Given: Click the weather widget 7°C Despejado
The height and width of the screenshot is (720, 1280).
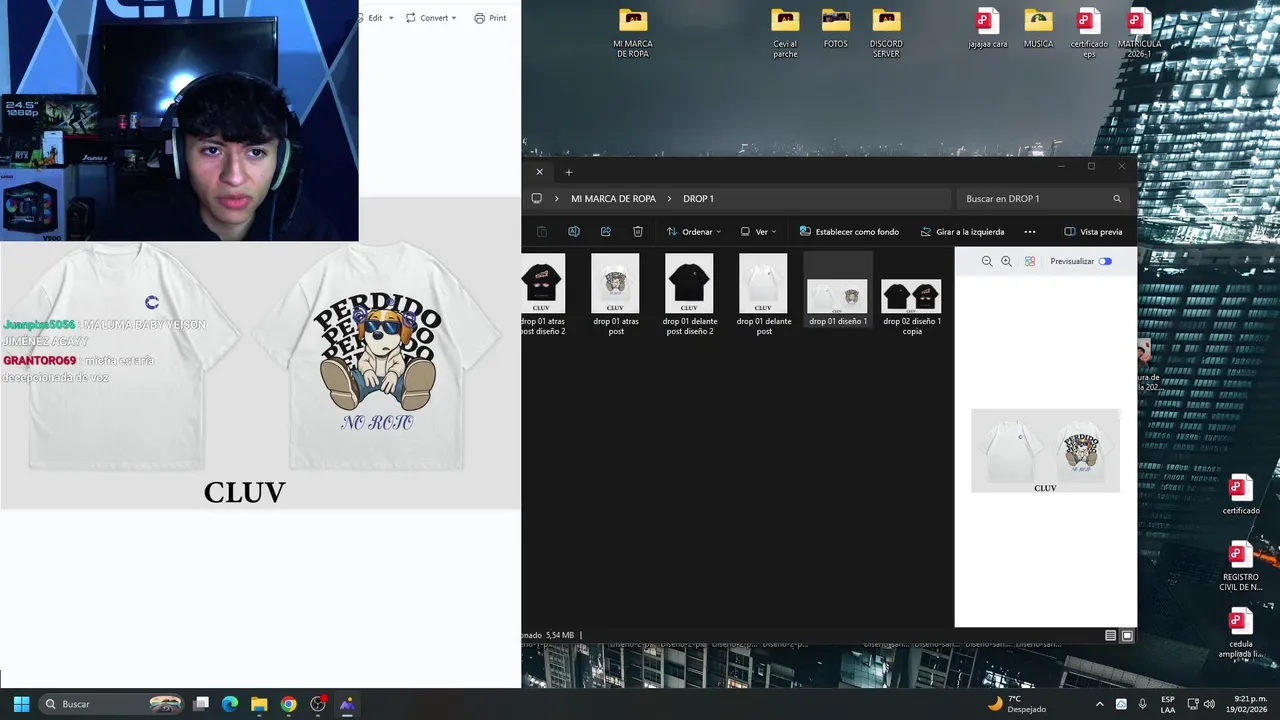Looking at the screenshot, I should point(1017,704).
